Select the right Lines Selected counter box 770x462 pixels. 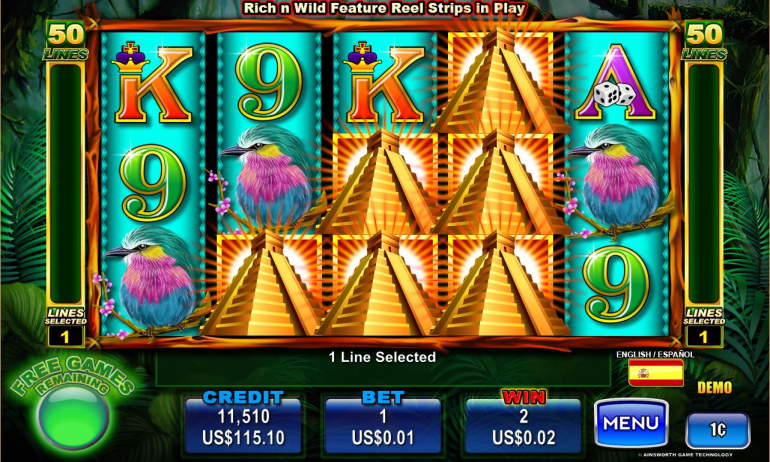coord(704,337)
